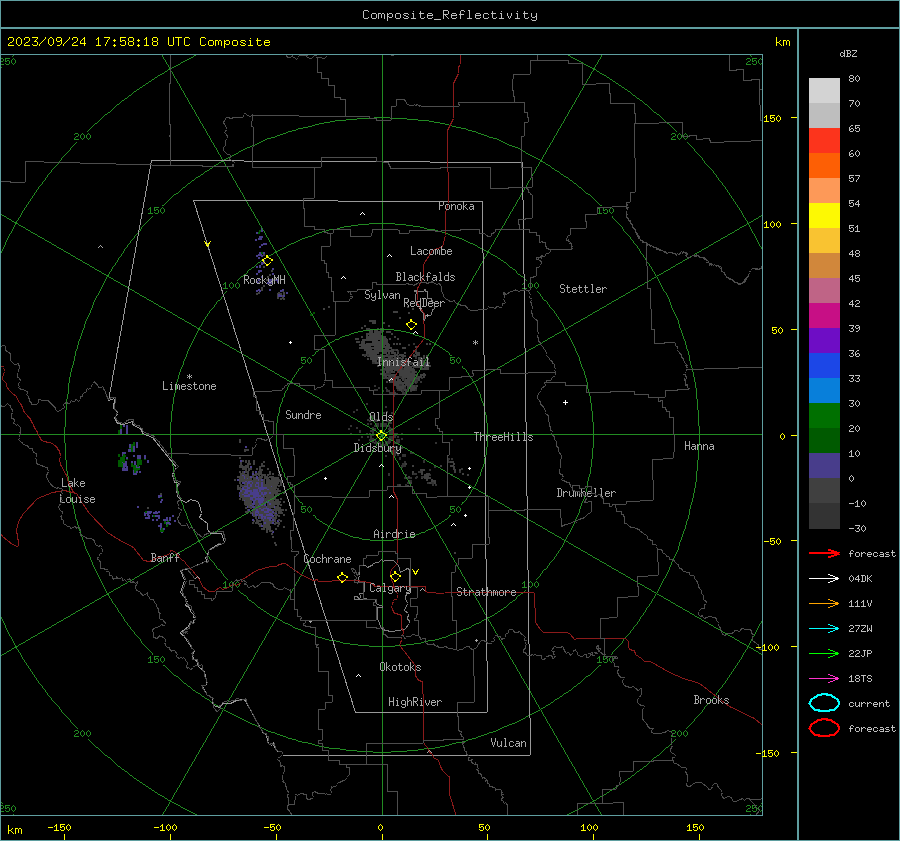Select the RockyMH map label

point(264,280)
